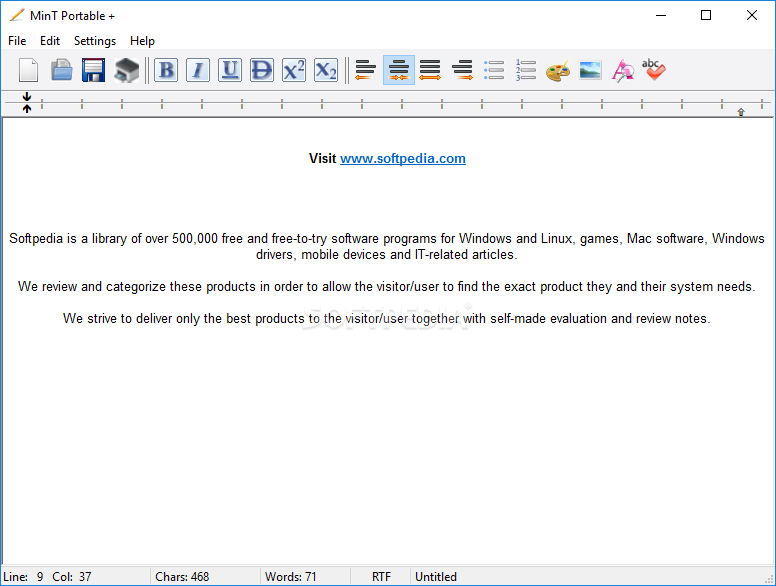Click the window resize grip in the corner
776x586 pixels.
click(x=769, y=579)
